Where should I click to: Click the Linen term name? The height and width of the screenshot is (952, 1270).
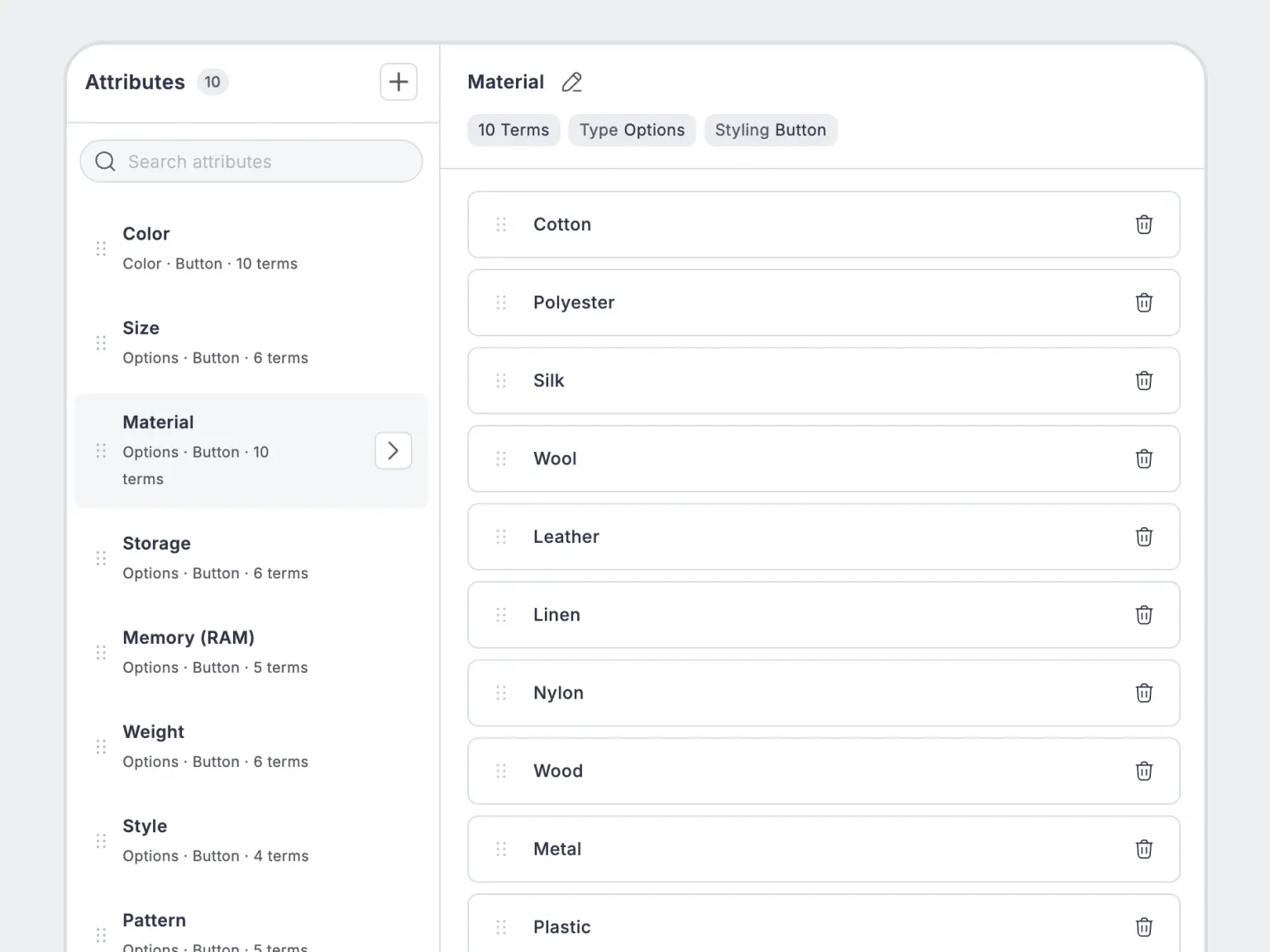click(x=556, y=615)
